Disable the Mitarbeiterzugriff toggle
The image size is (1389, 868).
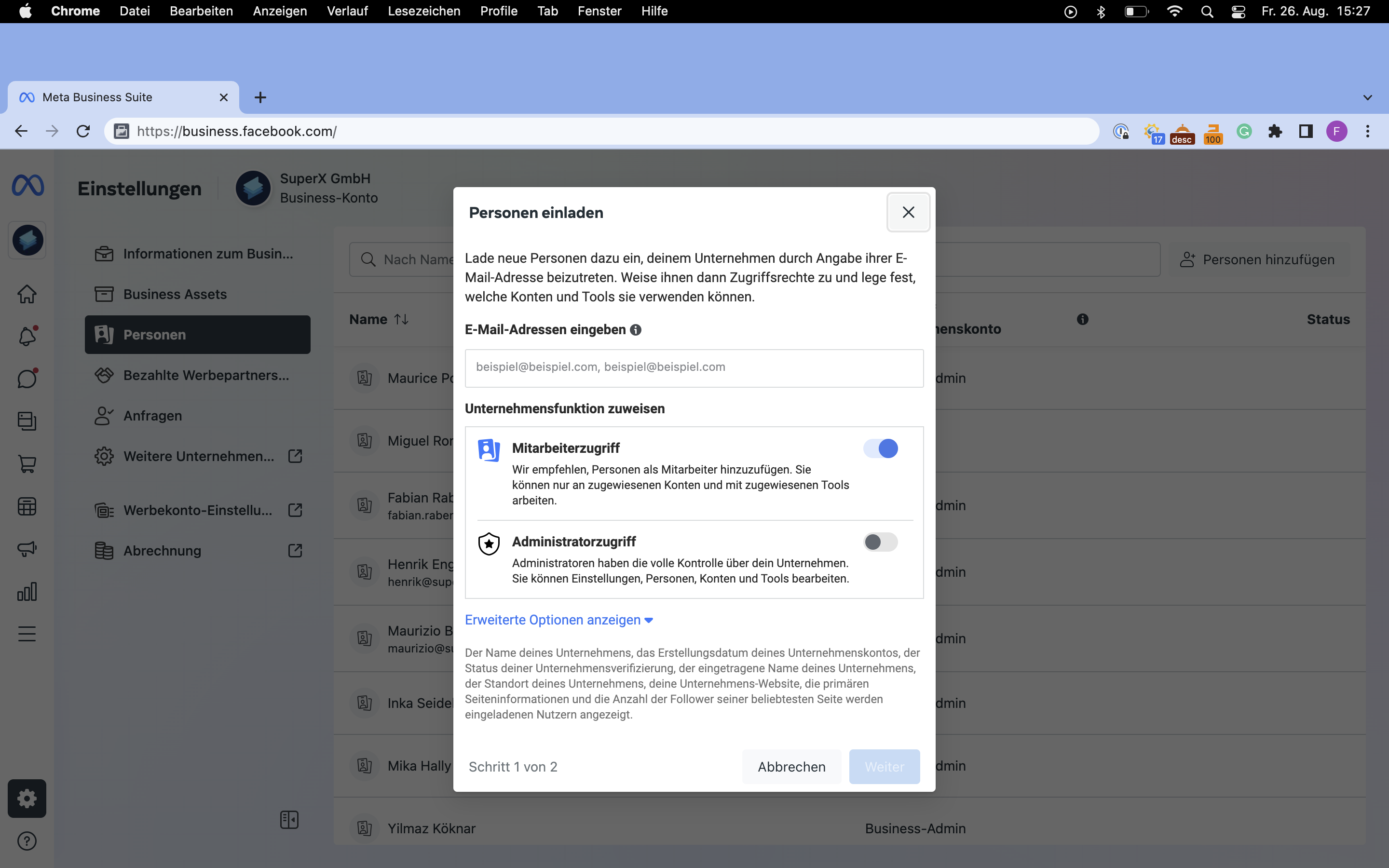coord(881,448)
